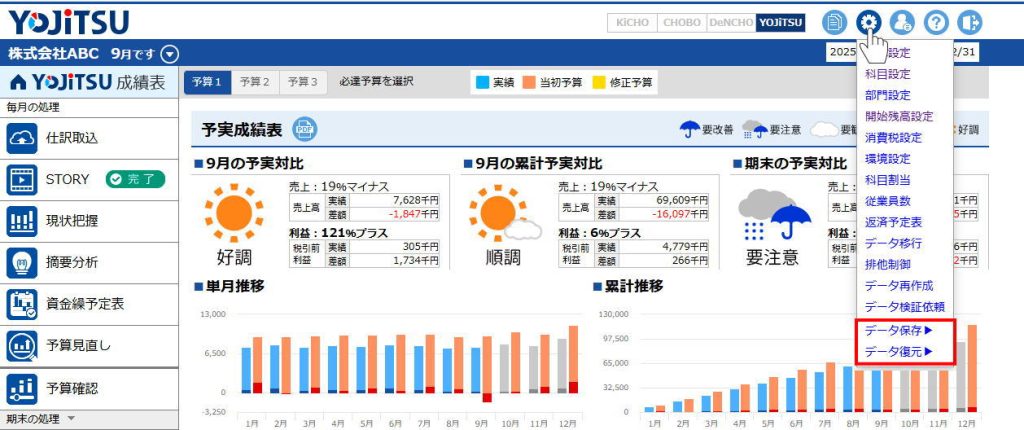Viewport: 1024px width, 430px height.
Task: Export 予実成績表 with the PDF icon
Action: (304, 129)
